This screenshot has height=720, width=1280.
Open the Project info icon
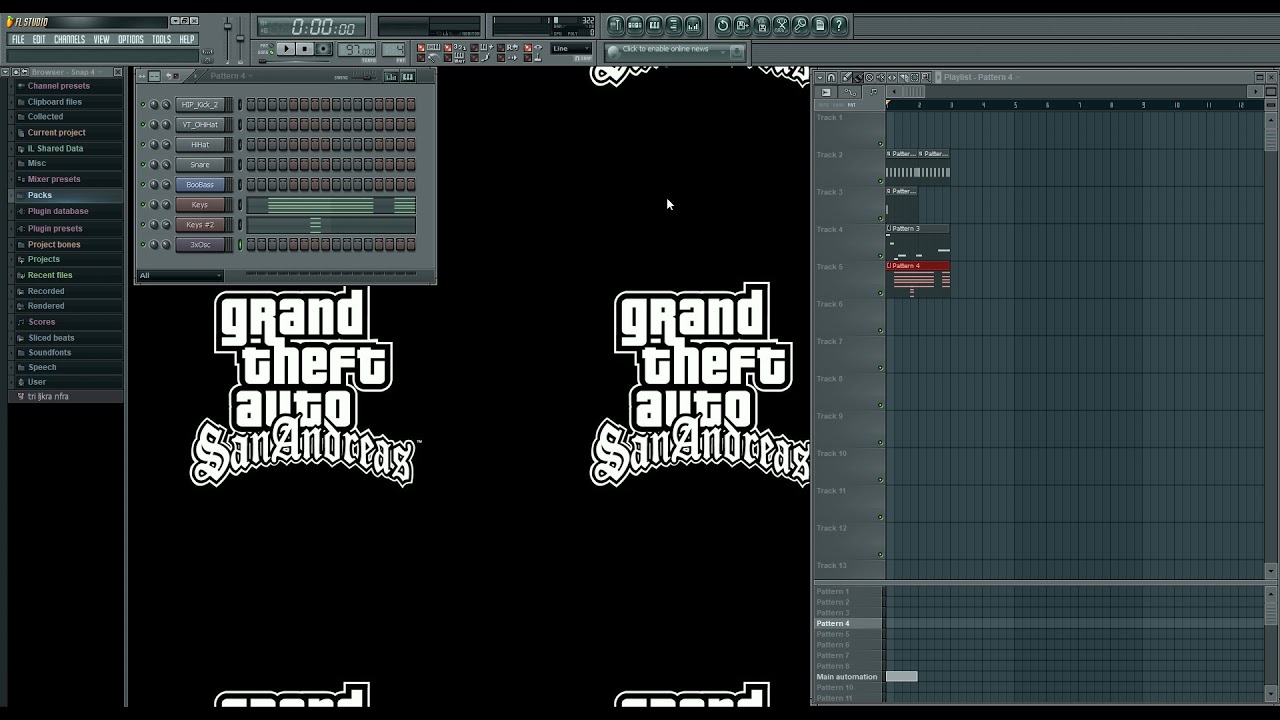820,25
